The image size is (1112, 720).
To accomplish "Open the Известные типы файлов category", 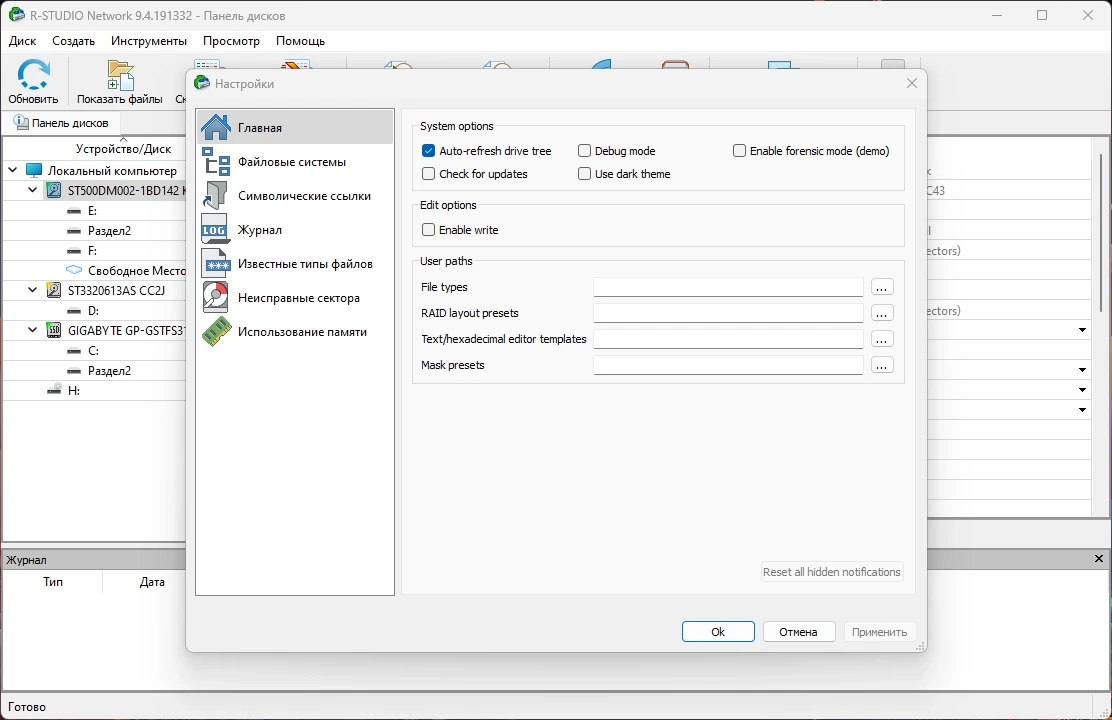I will pos(295,264).
